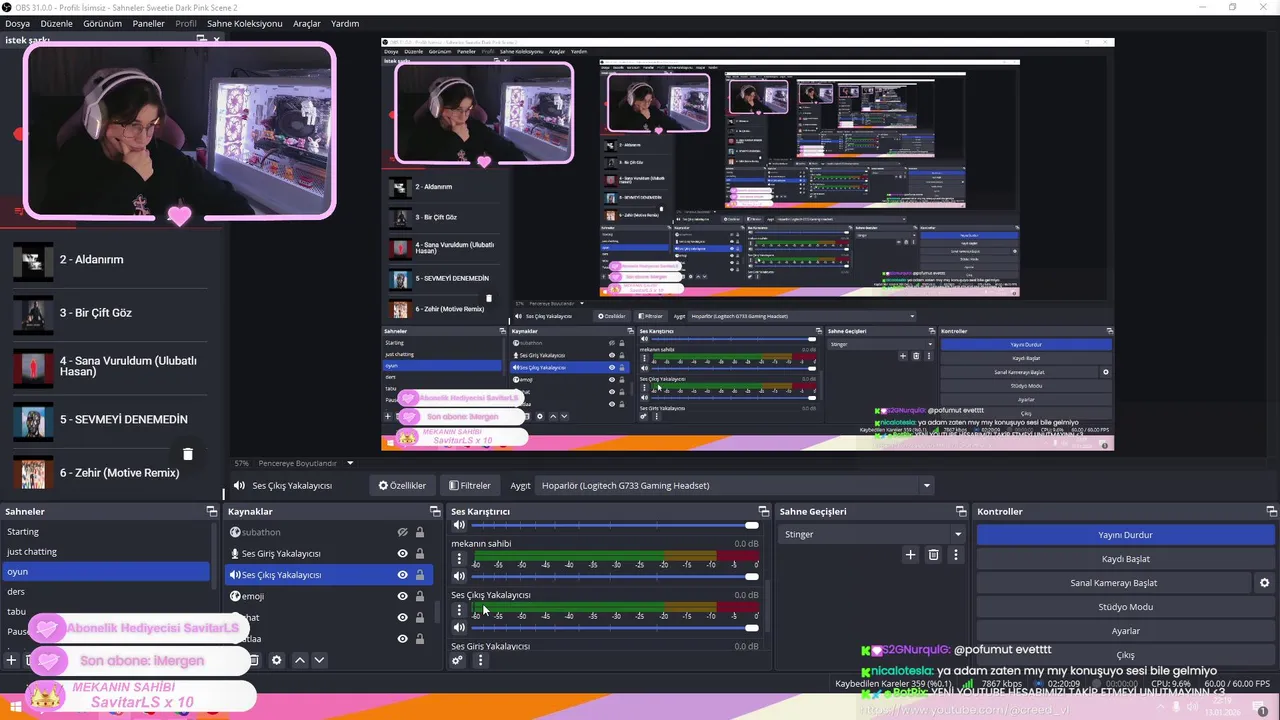Undock the Sahneler panel with its float icon
The width and height of the screenshot is (1280, 720).
click(211, 511)
